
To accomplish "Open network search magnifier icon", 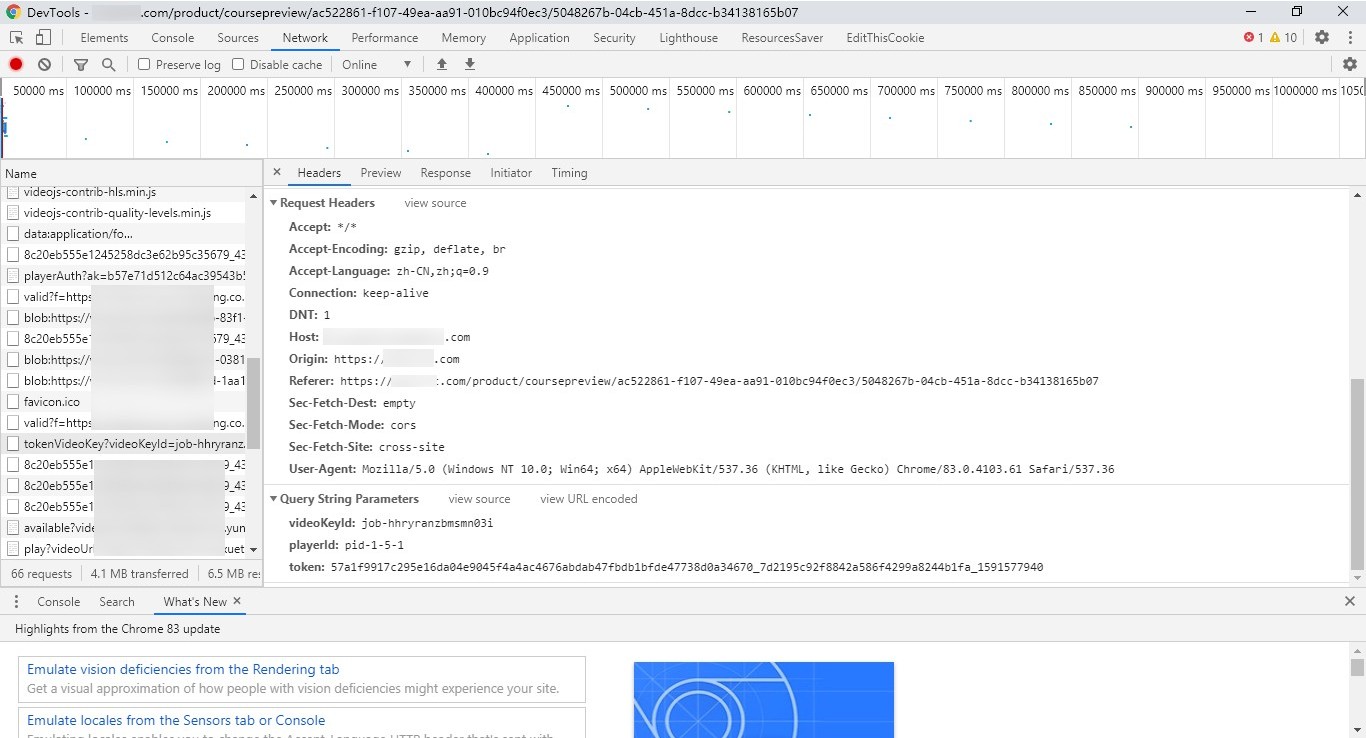I will tap(108, 64).
